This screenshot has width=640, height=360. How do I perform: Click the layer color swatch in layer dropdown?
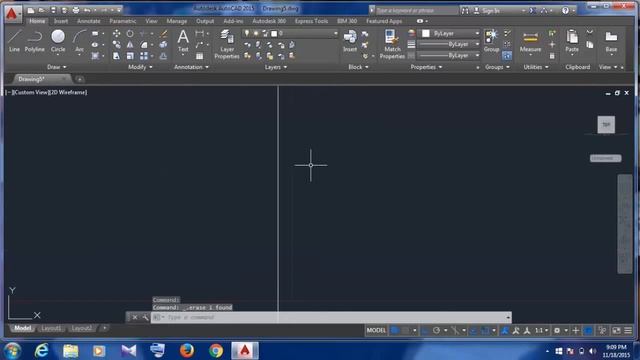274,33
